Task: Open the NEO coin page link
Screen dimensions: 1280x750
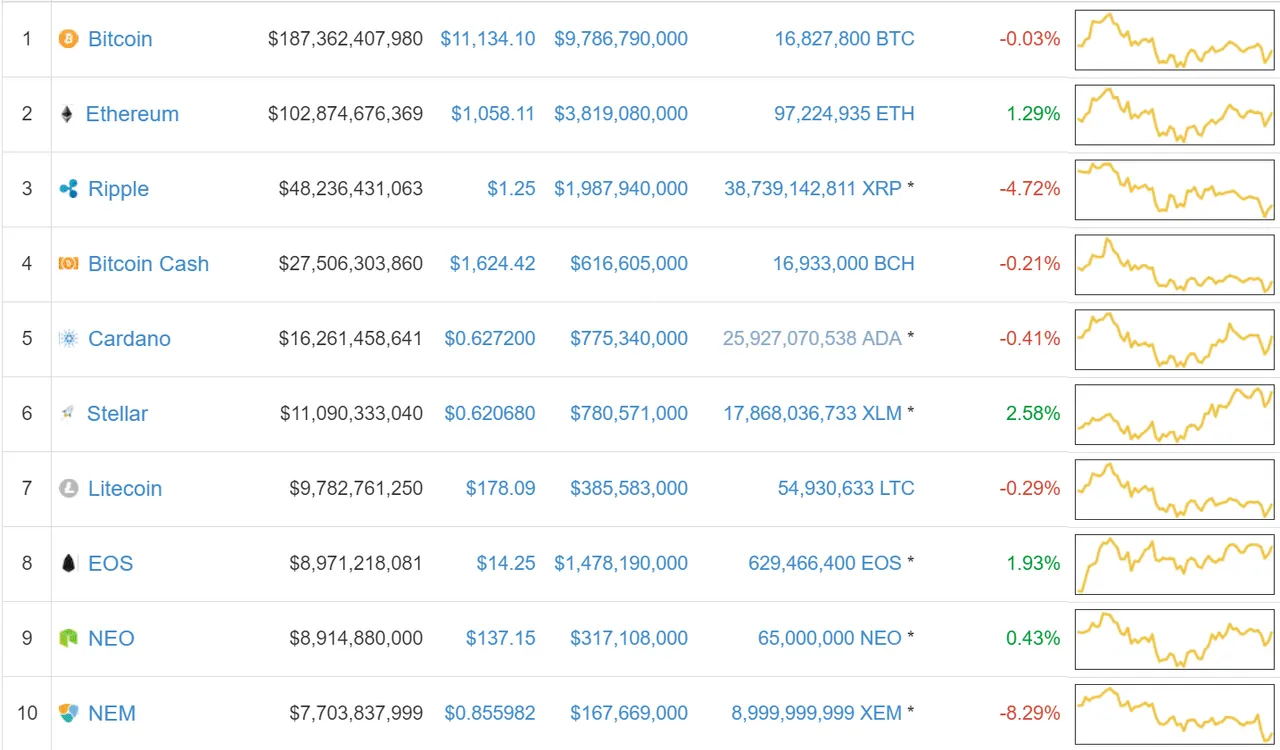Action: (x=111, y=639)
